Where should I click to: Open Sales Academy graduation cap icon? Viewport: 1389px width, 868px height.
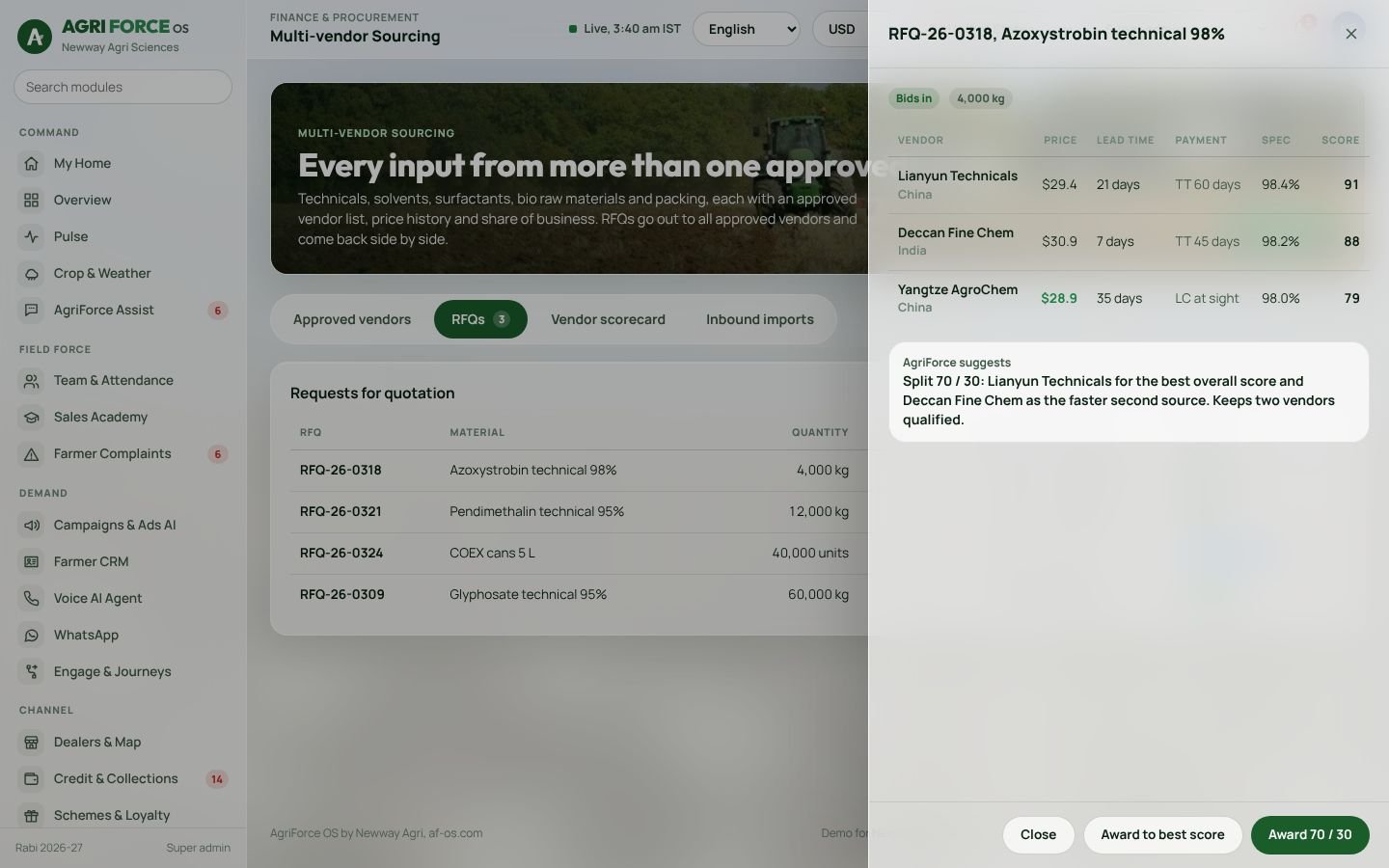point(32,418)
